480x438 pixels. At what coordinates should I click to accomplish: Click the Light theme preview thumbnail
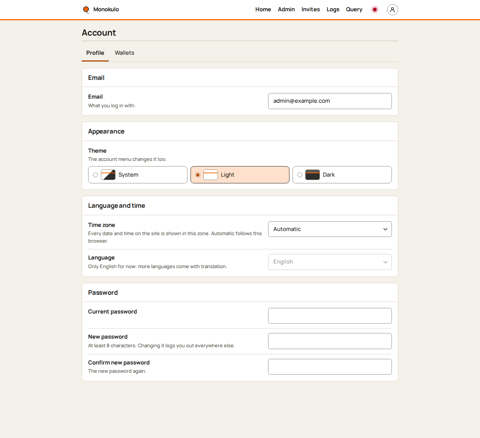(210, 175)
